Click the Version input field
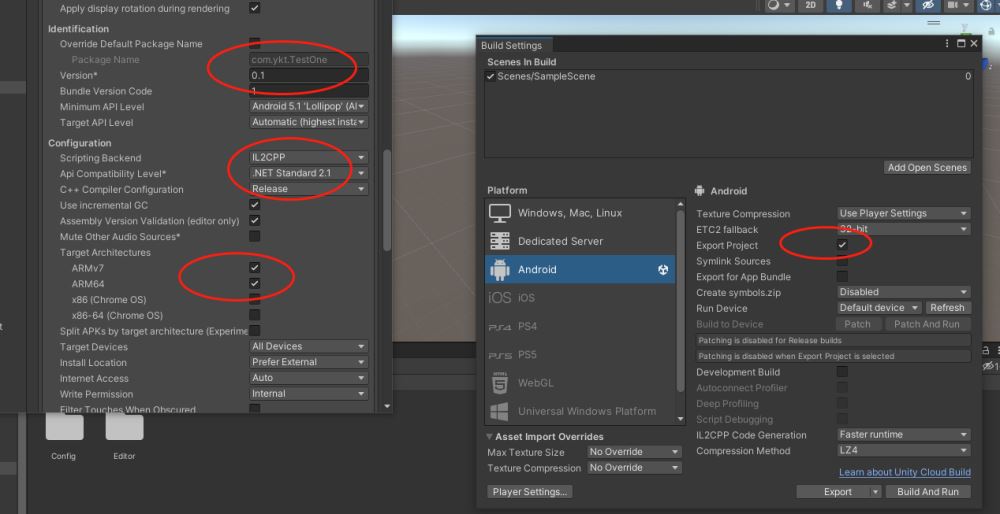1000x514 pixels. tap(308, 75)
